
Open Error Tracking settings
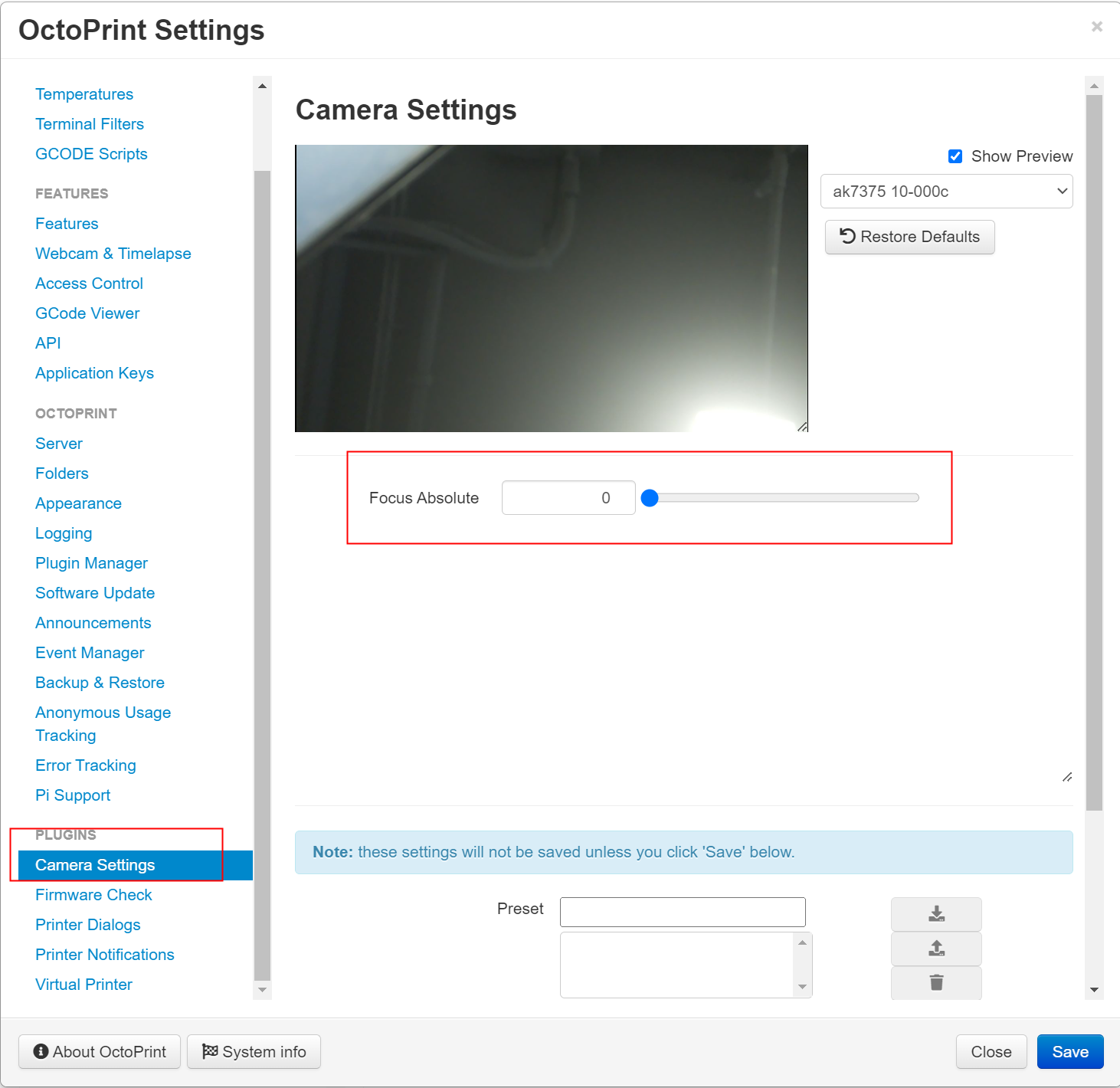click(x=86, y=765)
